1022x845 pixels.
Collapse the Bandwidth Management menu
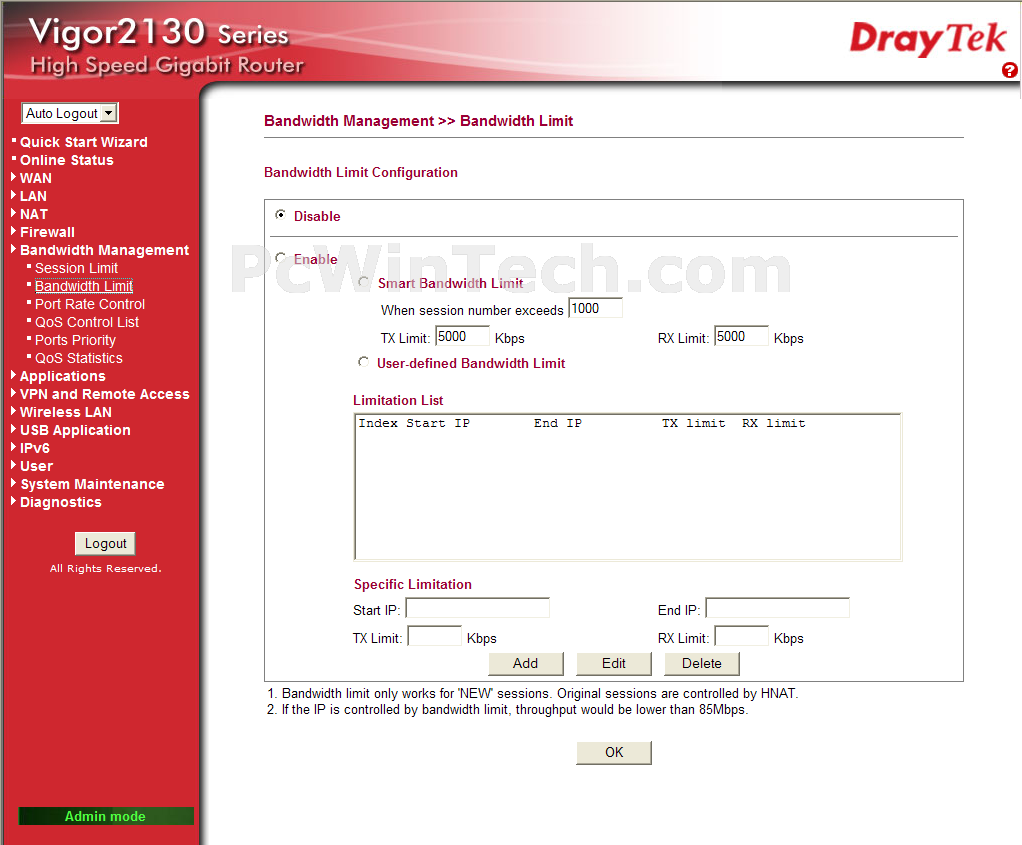point(104,250)
